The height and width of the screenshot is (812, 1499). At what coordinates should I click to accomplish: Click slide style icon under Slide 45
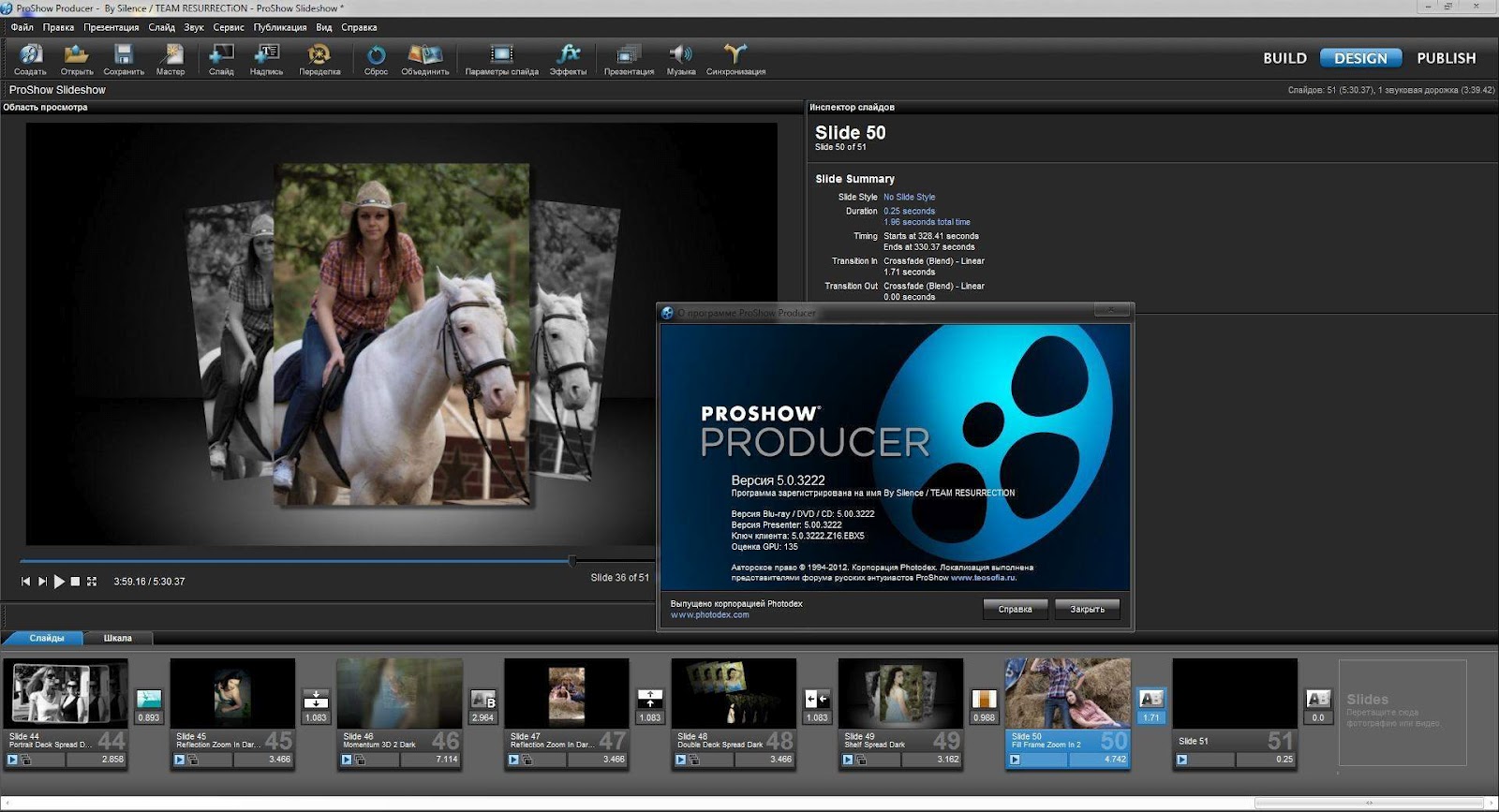[x=193, y=760]
